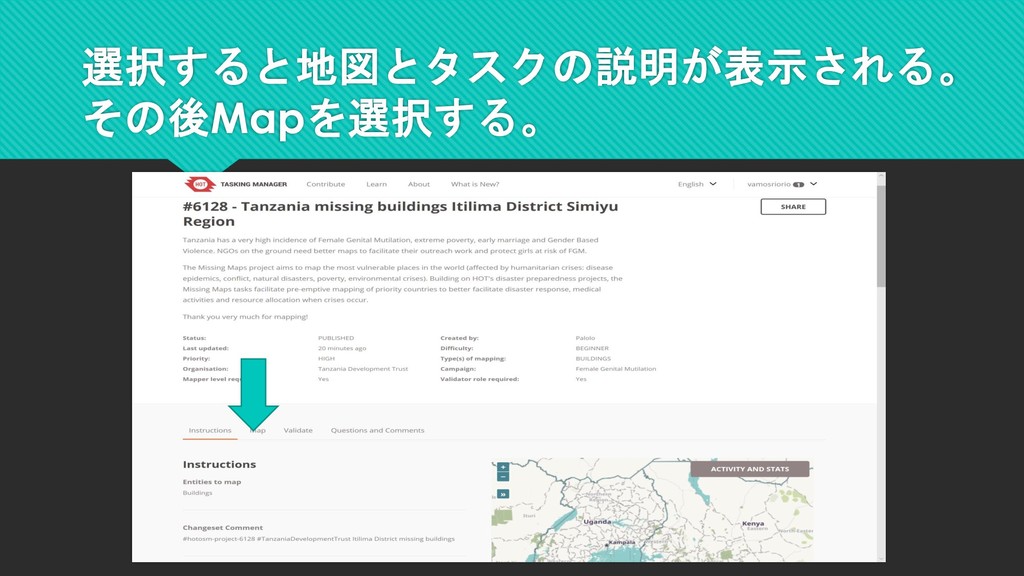Viewport: 1024px width, 576px height.
Task: Click the Kampala label on the map
Action: pos(621,543)
